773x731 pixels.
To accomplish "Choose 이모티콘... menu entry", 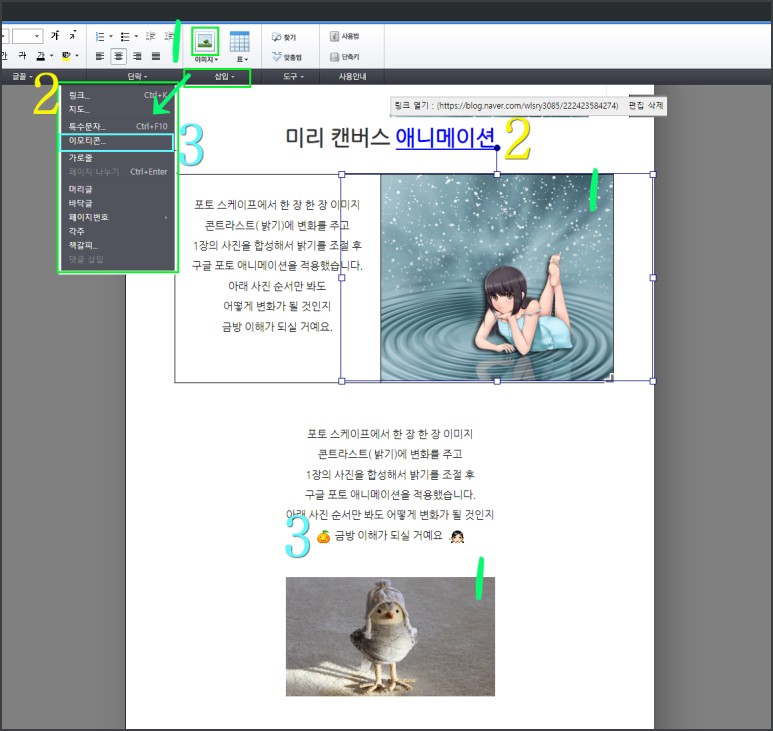I will [116, 141].
